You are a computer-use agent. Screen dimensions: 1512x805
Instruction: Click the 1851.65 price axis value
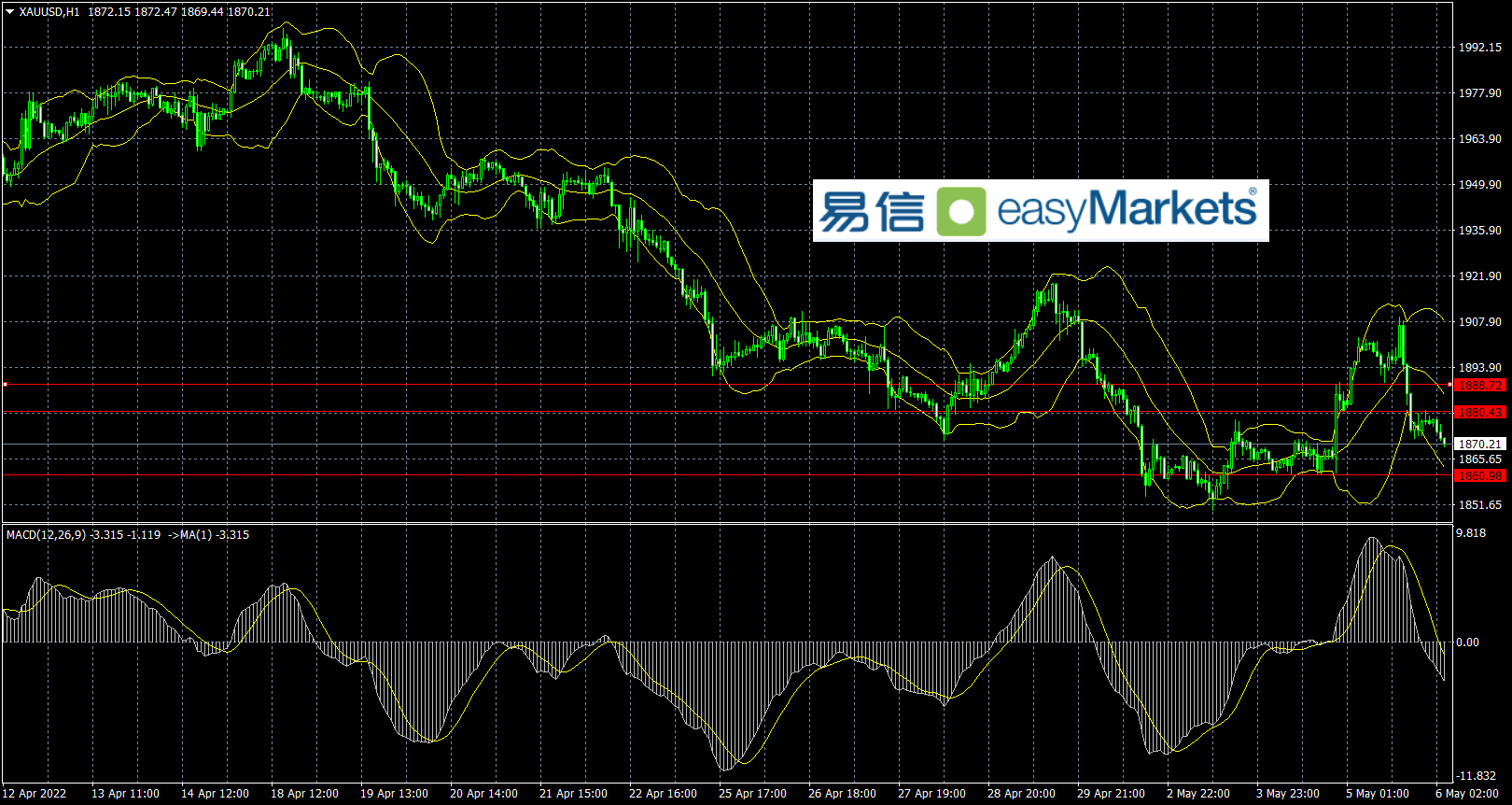coord(1480,504)
